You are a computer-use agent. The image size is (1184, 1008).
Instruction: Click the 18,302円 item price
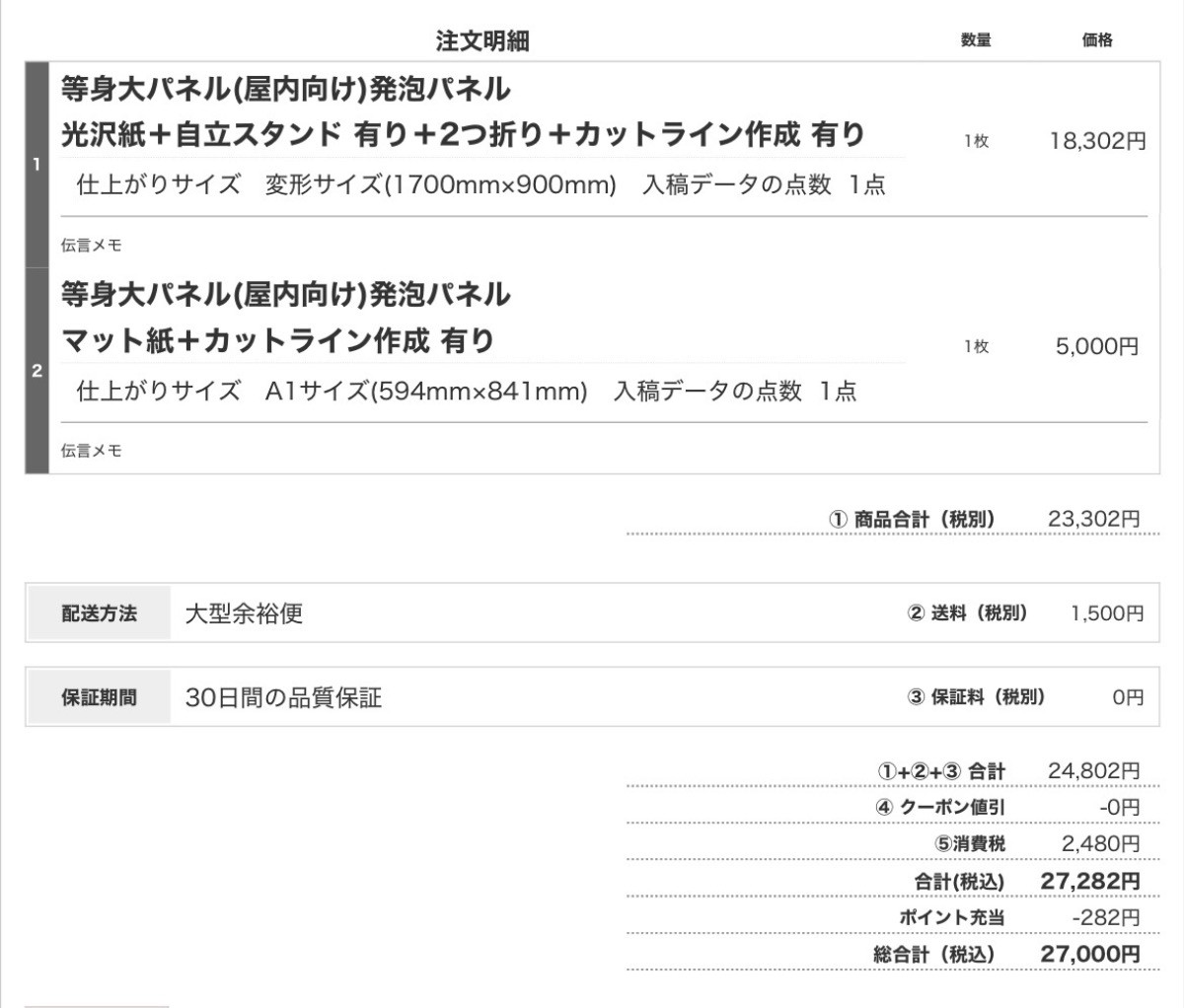click(1097, 141)
